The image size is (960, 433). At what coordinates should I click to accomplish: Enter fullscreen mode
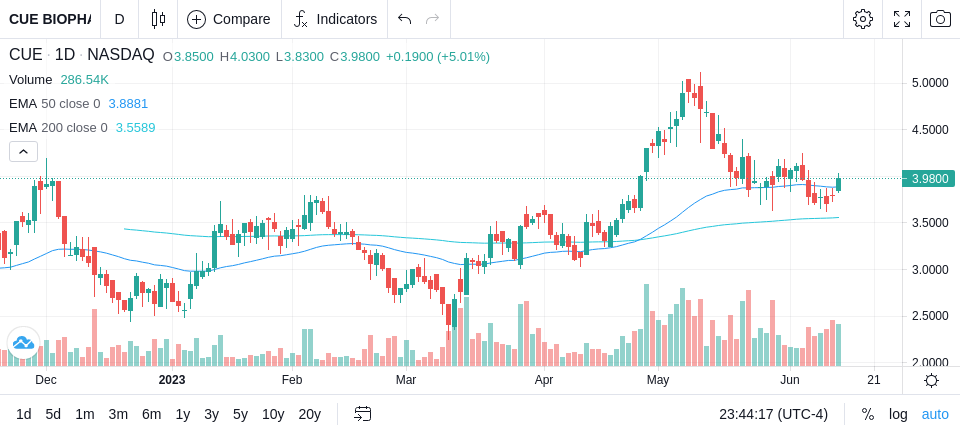[x=902, y=19]
